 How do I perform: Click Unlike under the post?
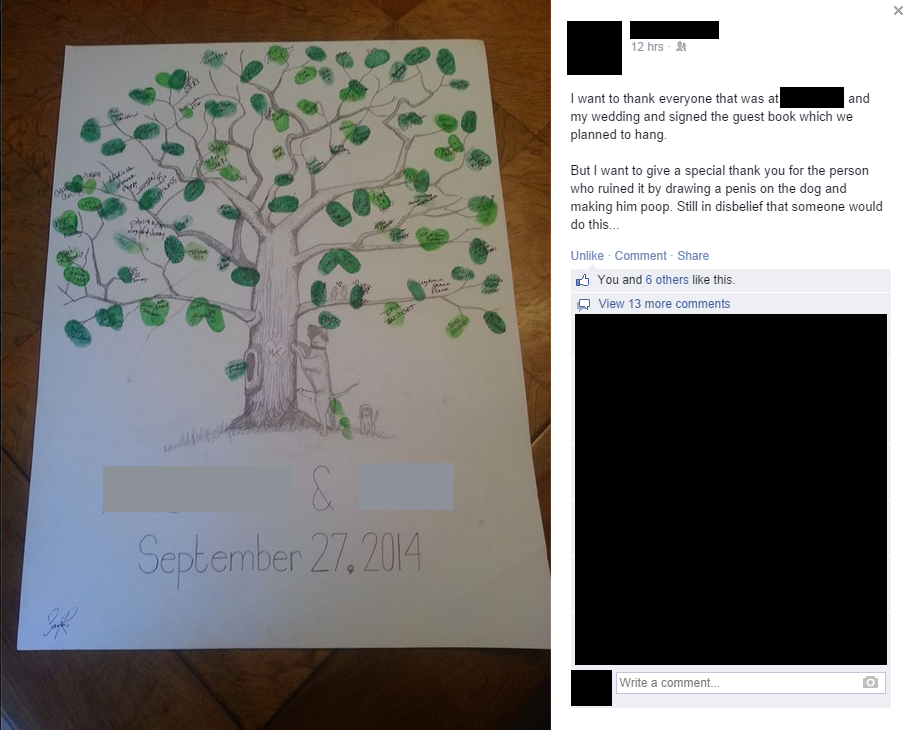coord(587,256)
